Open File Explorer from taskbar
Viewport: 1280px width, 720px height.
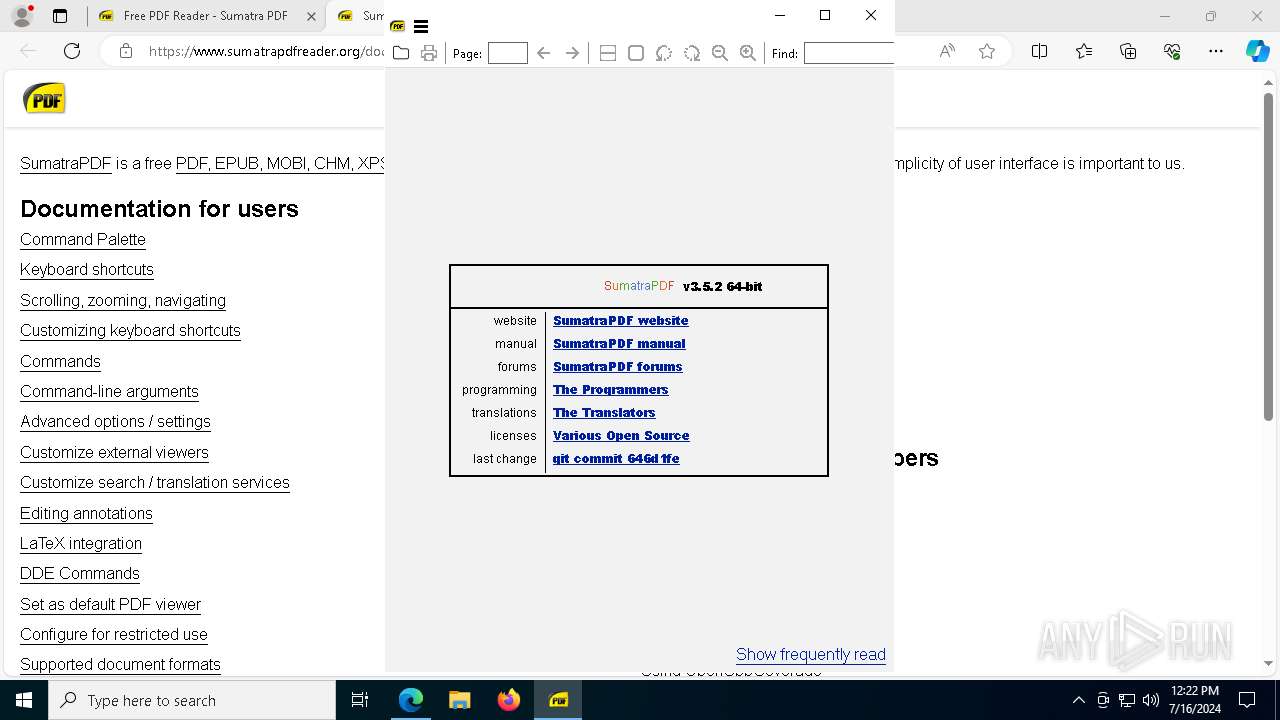pyautogui.click(x=459, y=700)
